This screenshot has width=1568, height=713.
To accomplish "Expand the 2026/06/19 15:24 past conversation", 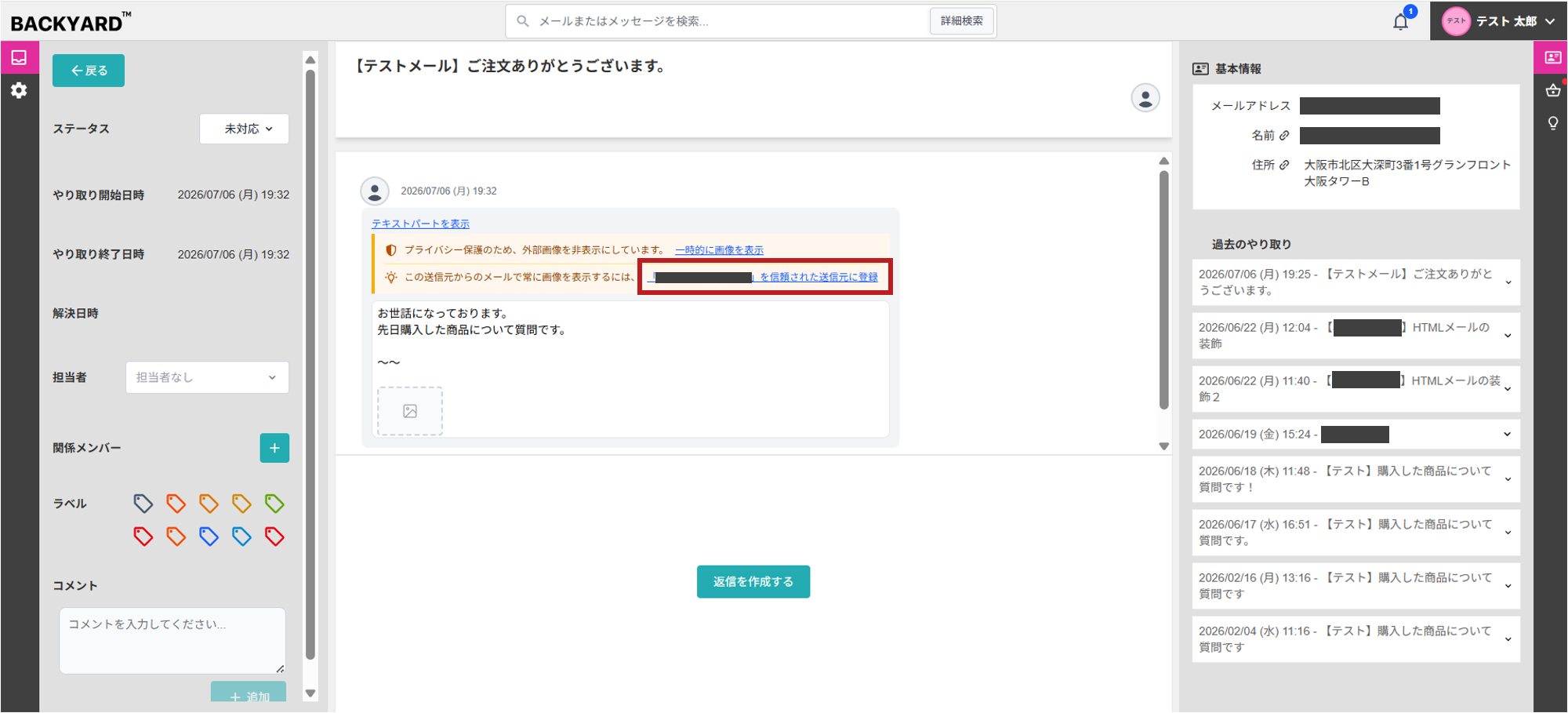I will (x=1356, y=434).
